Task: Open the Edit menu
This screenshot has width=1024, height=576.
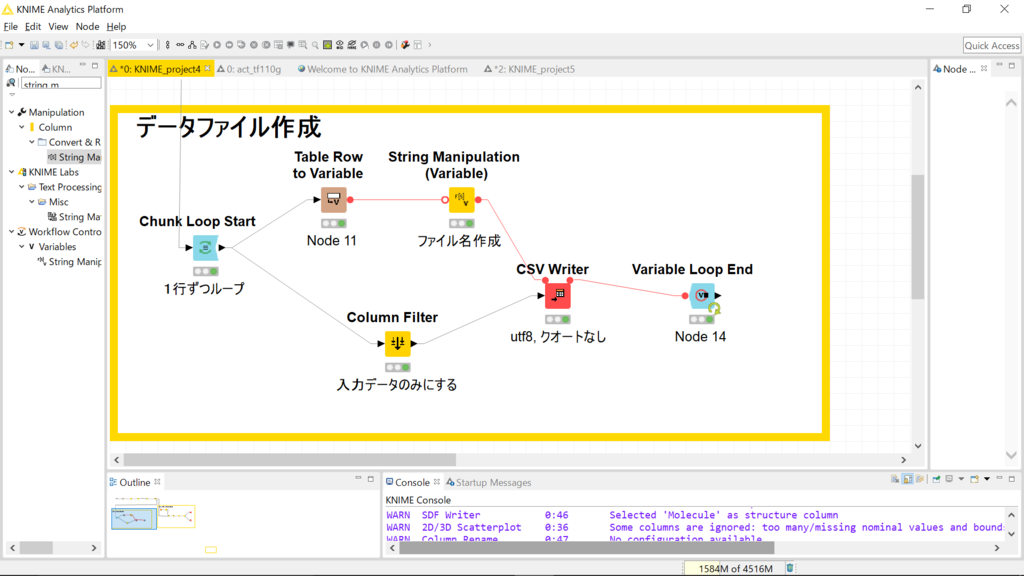Action: [x=33, y=27]
